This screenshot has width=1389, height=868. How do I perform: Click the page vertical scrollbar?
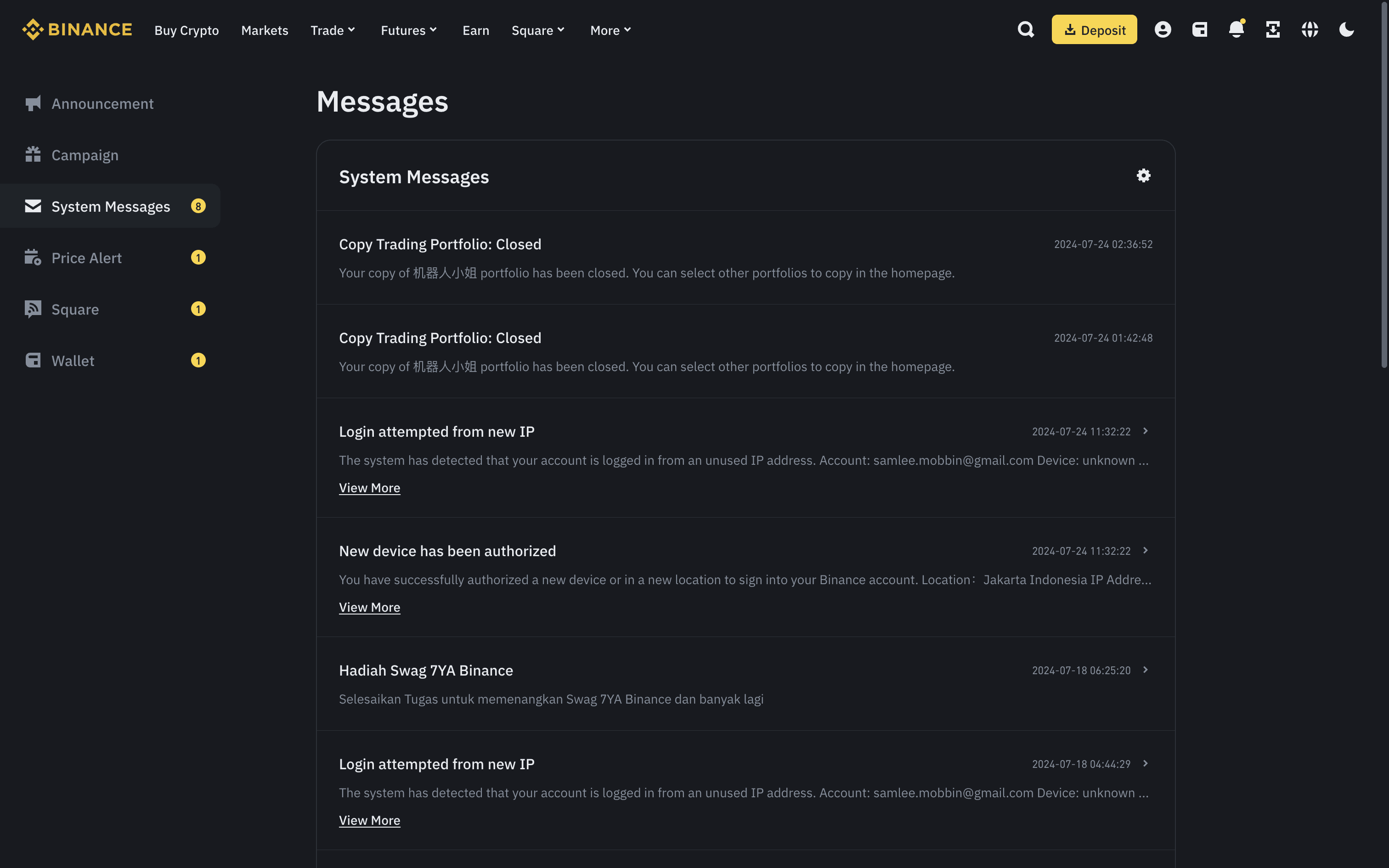click(1383, 184)
